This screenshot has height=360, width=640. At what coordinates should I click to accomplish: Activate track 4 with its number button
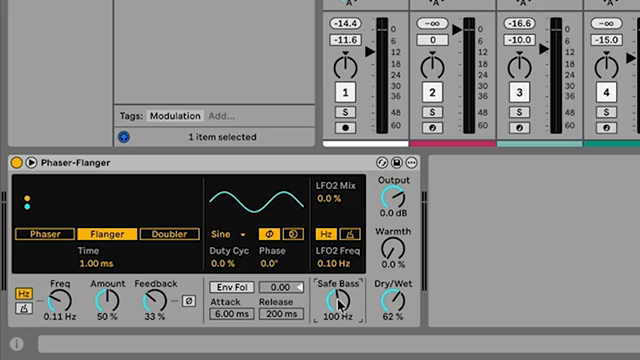click(606, 93)
